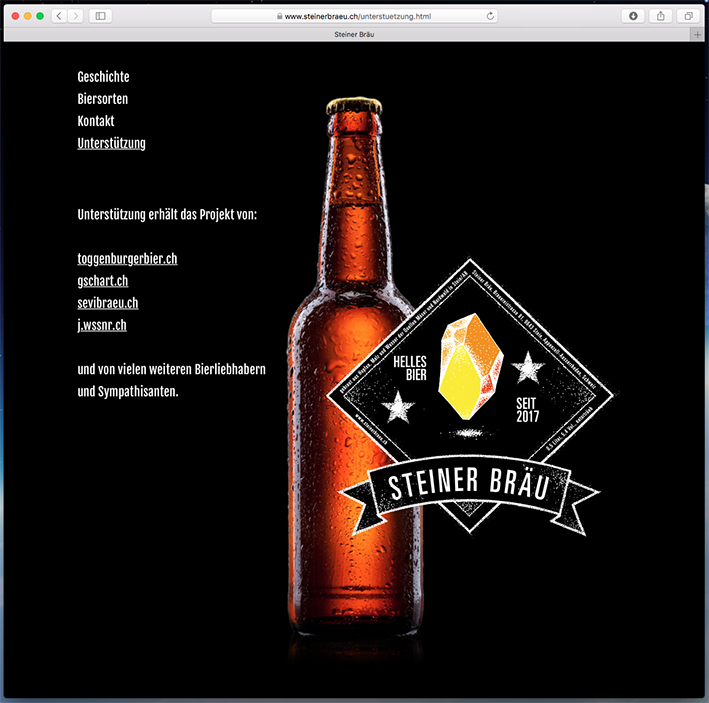
Task: Reload the page with the refresh icon
Action: 490,16
